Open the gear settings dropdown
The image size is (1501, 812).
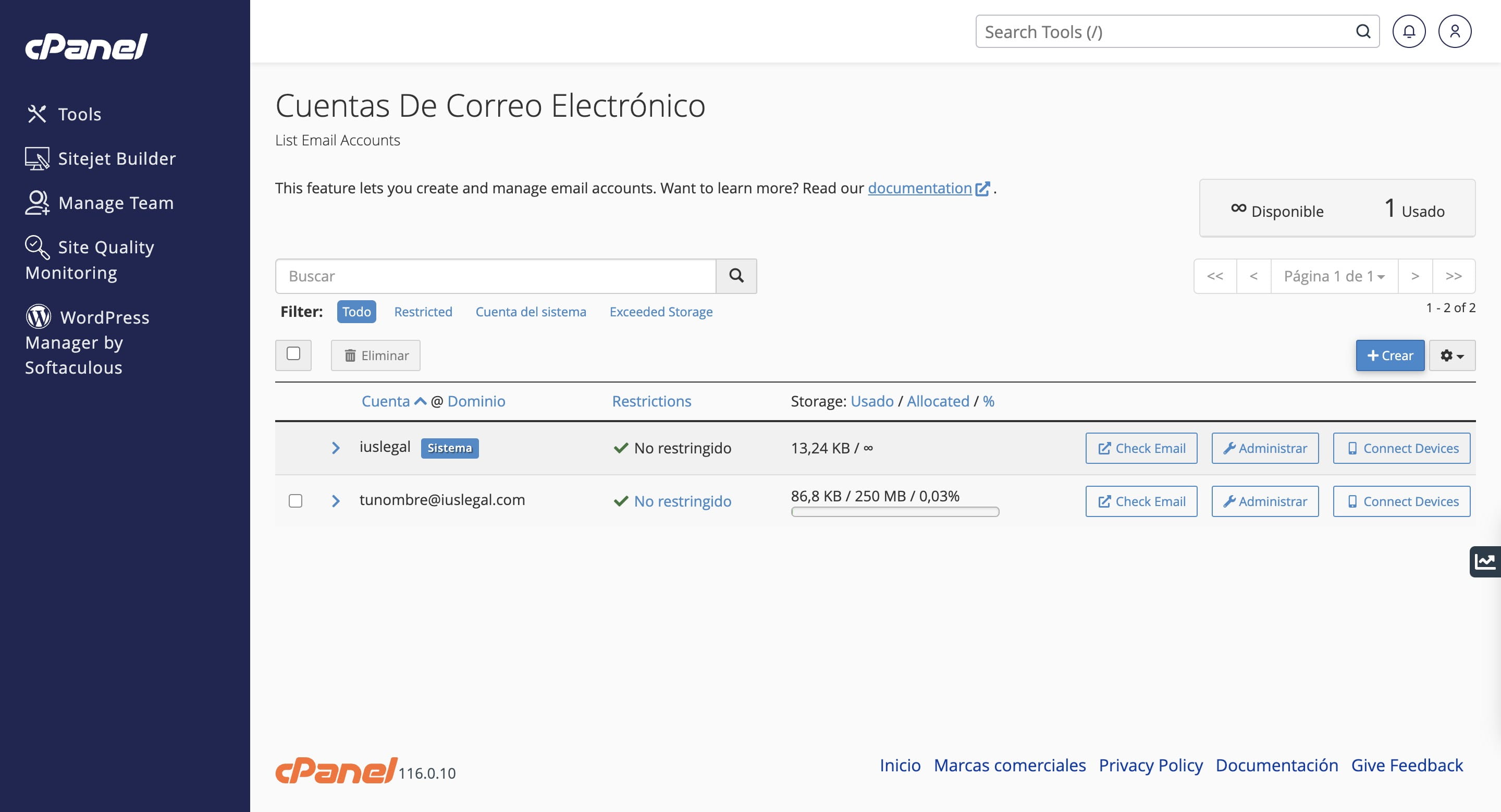(1451, 355)
